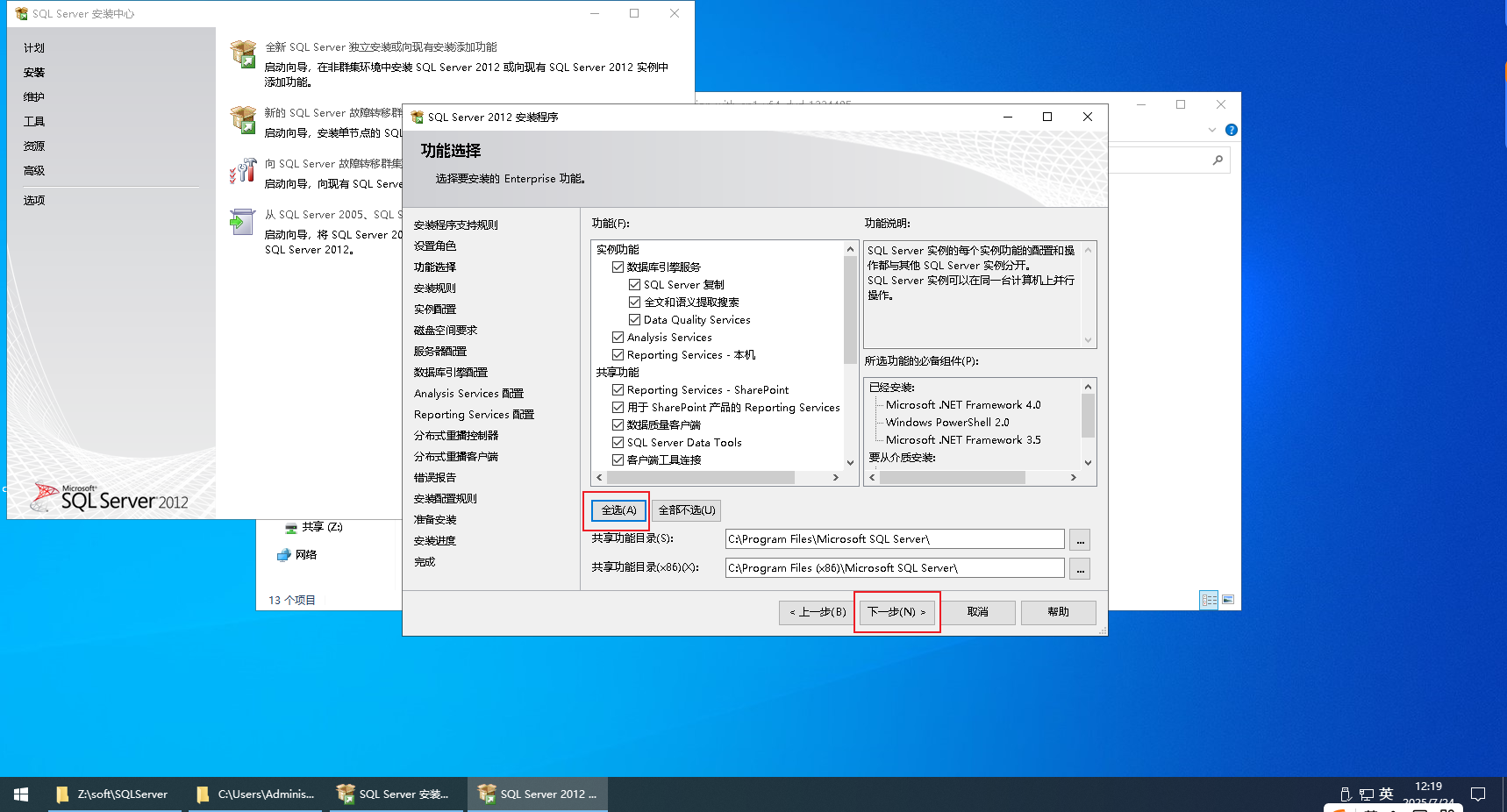
Task: Open 高级 page in installation center
Action: tap(34, 171)
